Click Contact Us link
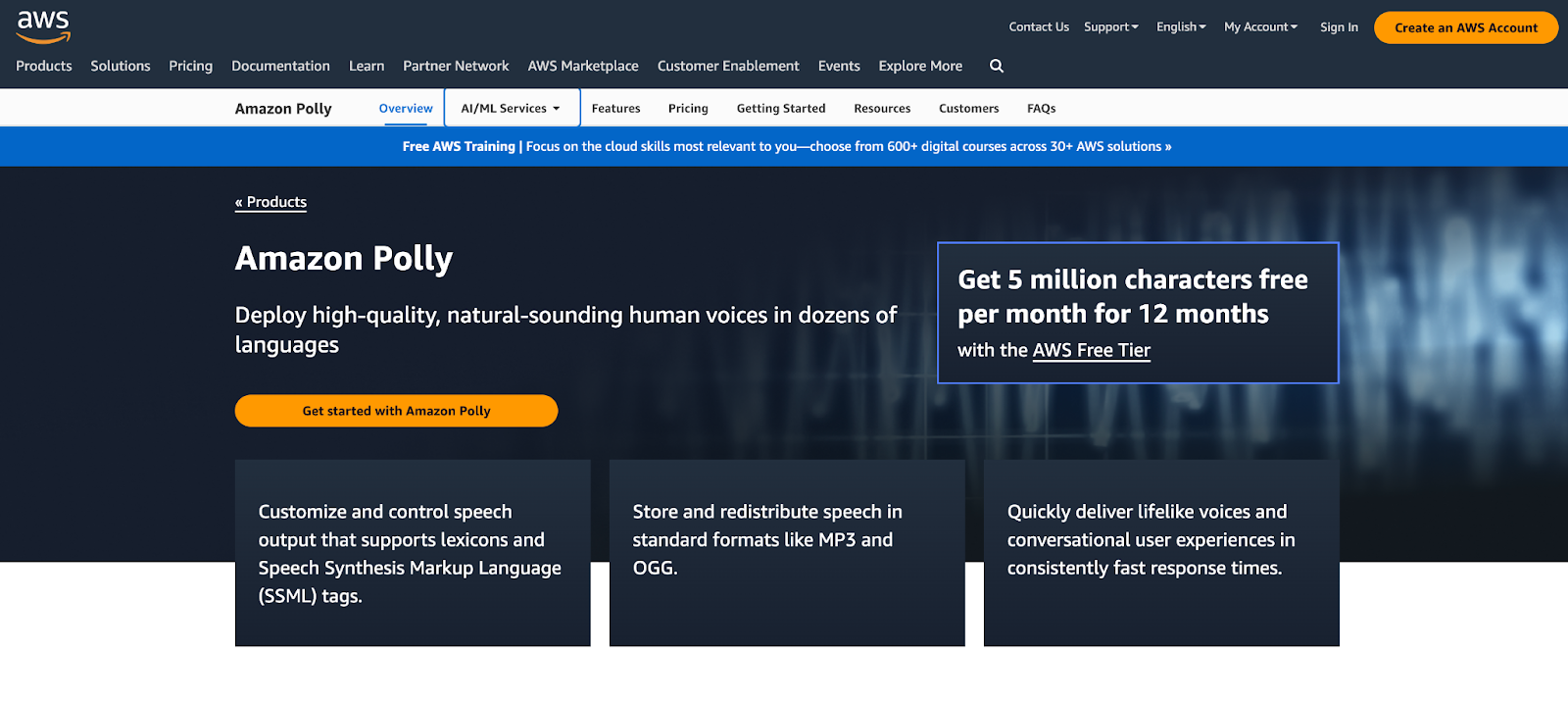 (1039, 27)
